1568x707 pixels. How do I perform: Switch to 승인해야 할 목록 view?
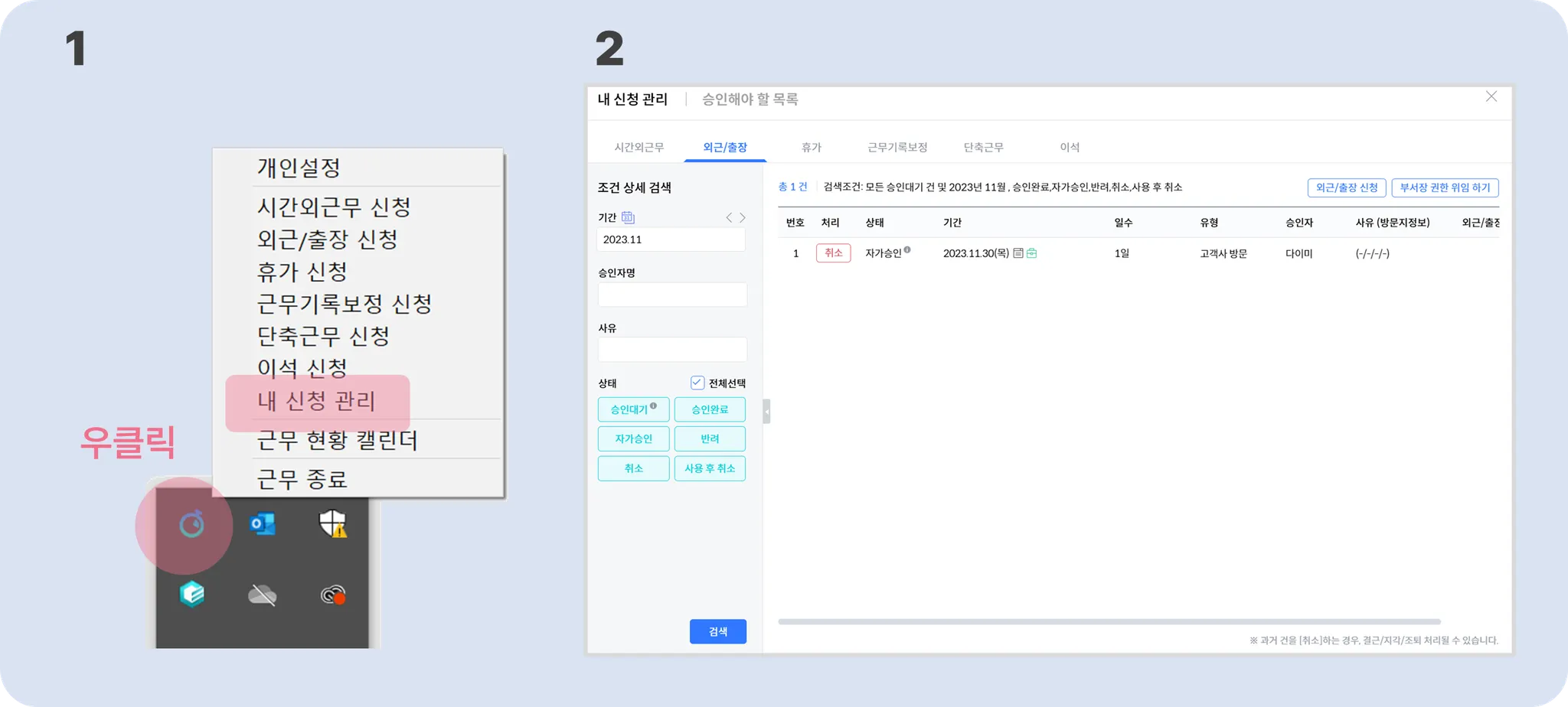coord(750,99)
